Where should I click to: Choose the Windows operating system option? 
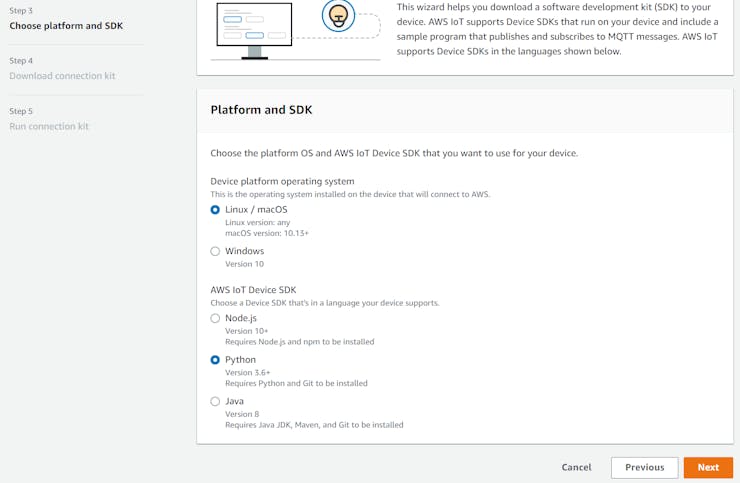[215, 252]
